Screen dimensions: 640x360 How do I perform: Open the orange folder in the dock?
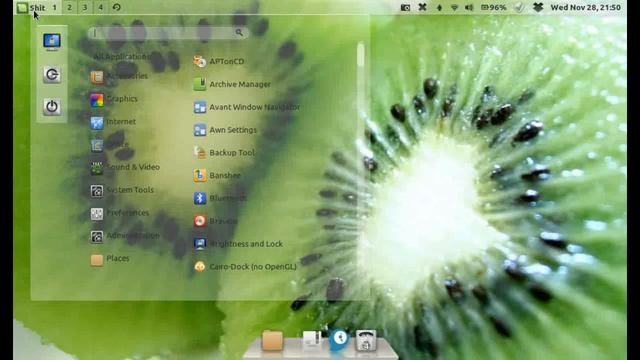(x=272, y=340)
